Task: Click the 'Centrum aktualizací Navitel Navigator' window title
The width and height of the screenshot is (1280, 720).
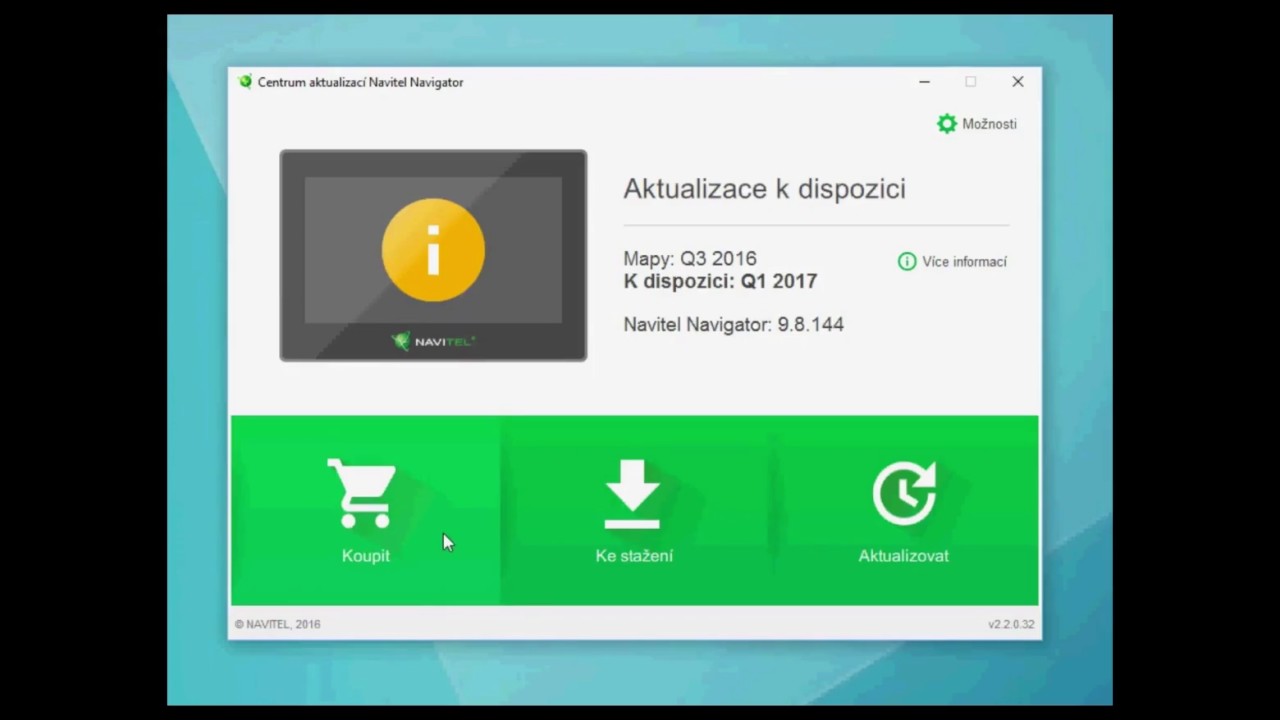Action: pos(360,82)
